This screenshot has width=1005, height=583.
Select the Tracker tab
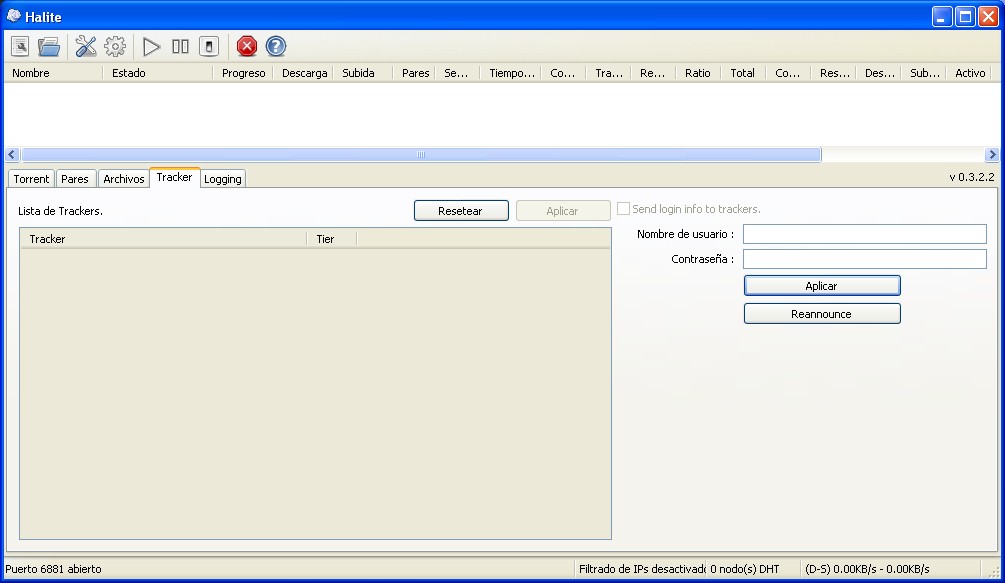(x=174, y=177)
